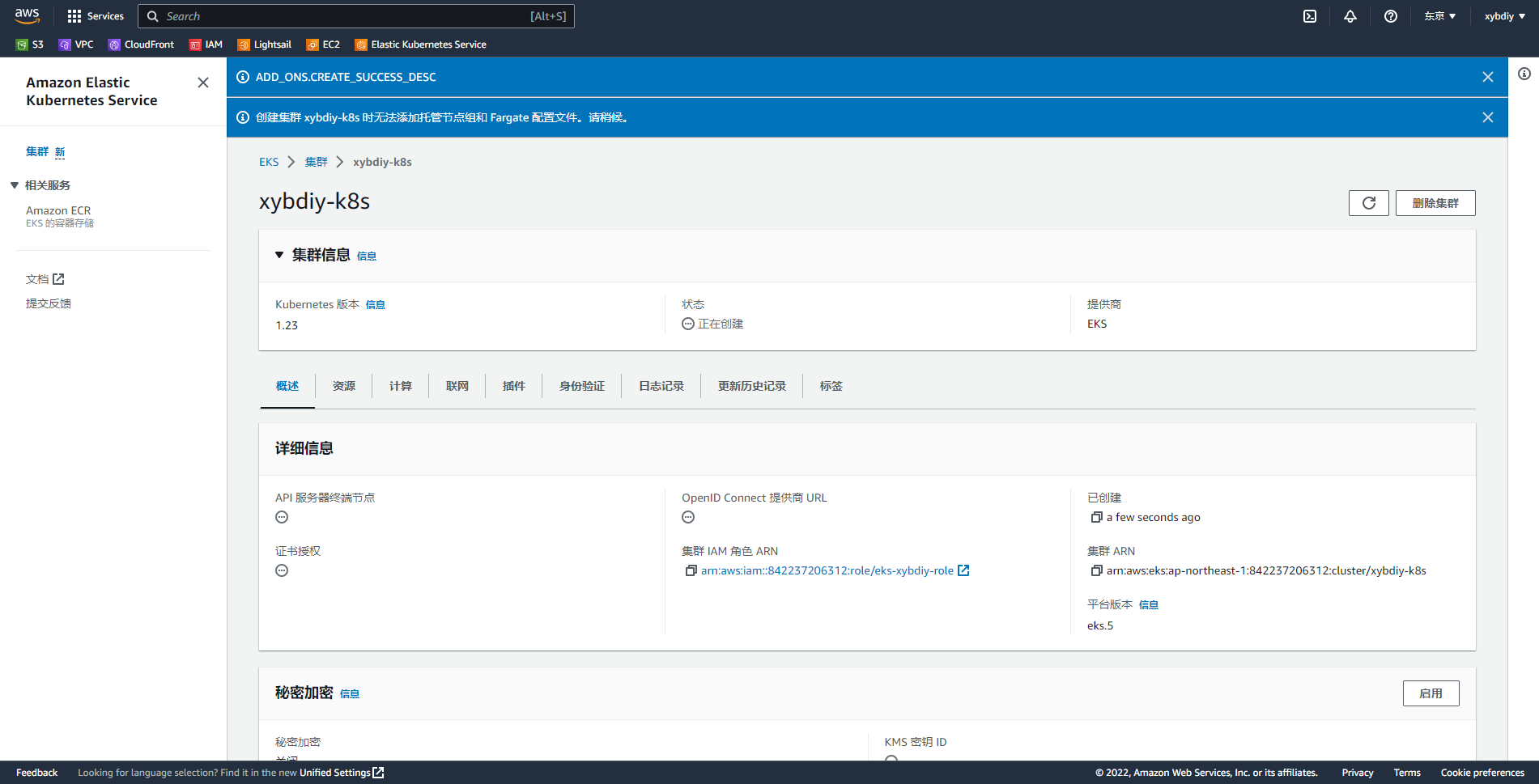Open VPC shortcut in favorites bar
This screenshot has height=784, width=1539.
click(76, 44)
